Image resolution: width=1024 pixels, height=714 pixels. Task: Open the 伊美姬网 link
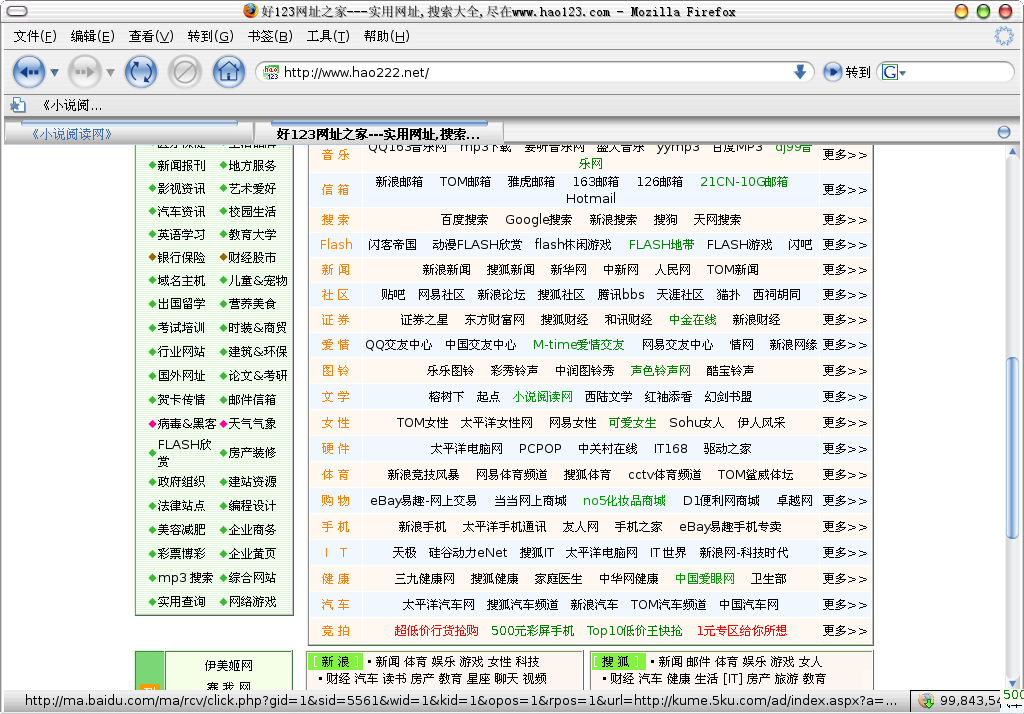click(229, 666)
